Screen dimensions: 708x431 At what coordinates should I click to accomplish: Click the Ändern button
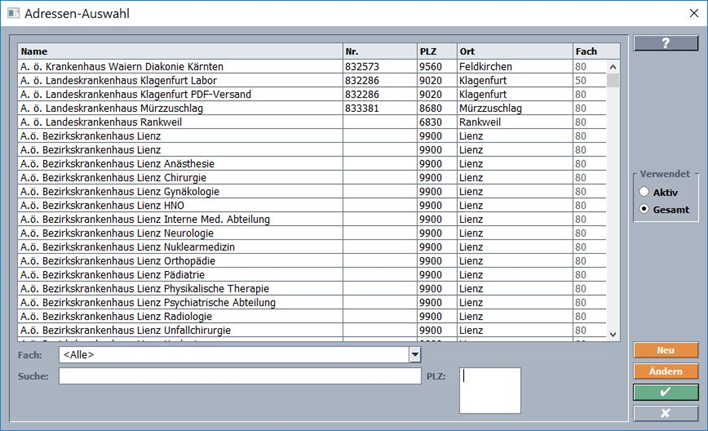pyautogui.click(x=666, y=371)
